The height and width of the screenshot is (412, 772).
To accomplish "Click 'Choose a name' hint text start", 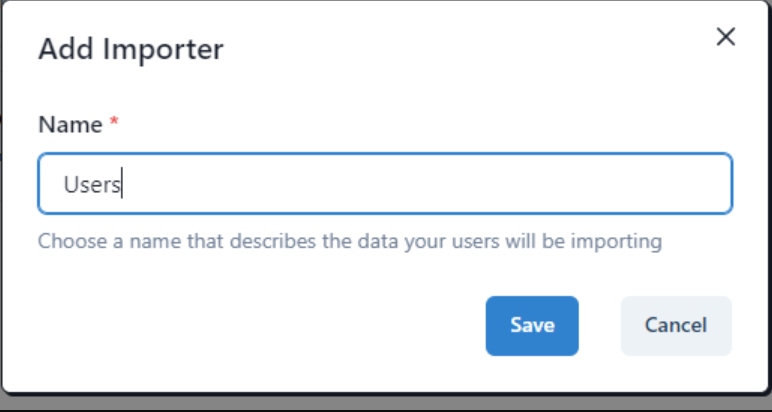I will pyautogui.click(x=85, y=241).
